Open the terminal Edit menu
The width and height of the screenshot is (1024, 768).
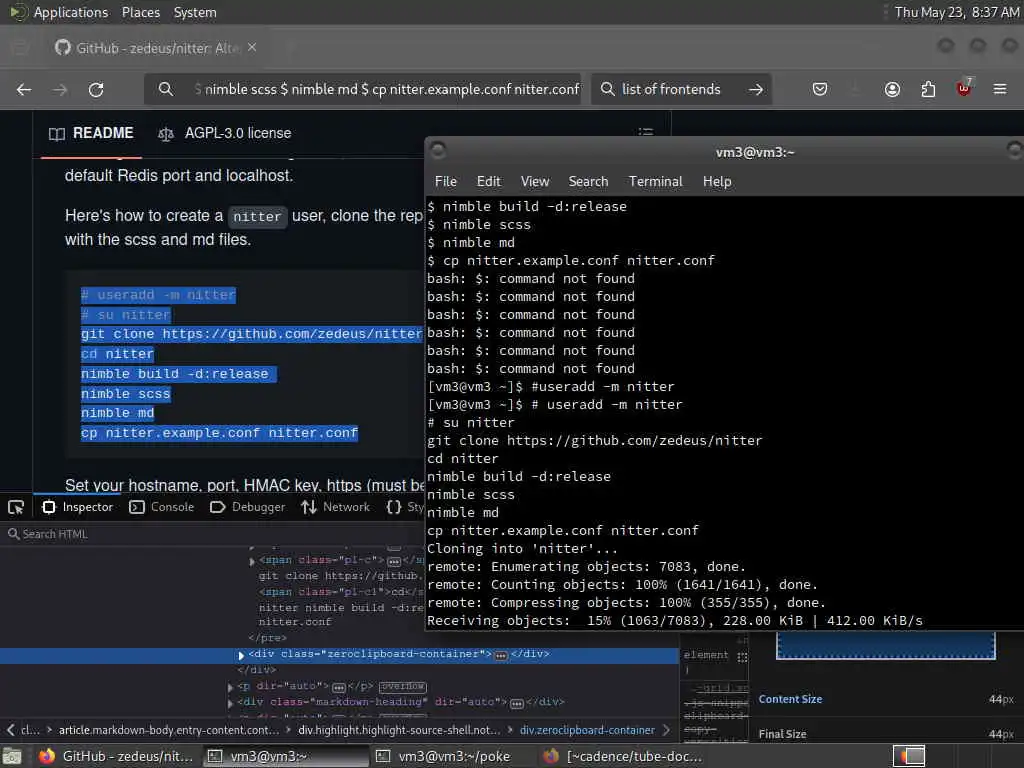(488, 182)
